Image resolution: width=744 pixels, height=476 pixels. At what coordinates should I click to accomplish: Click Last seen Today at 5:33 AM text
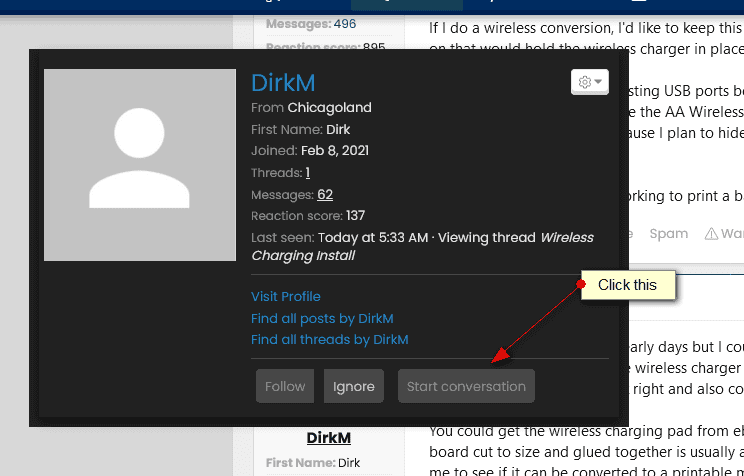tap(339, 237)
